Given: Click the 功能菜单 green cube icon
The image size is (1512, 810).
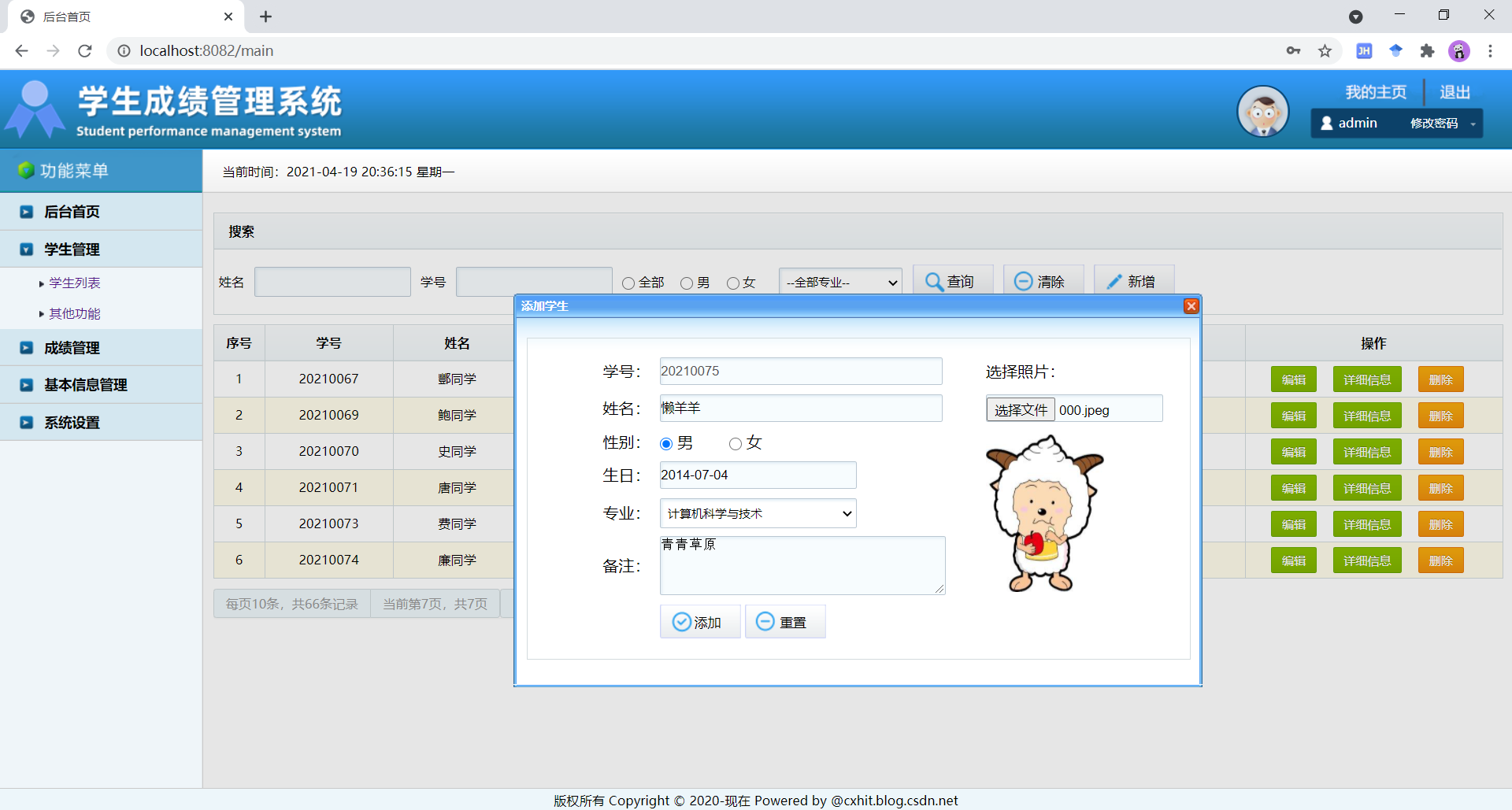Looking at the screenshot, I should pyautogui.click(x=26, y=170).
